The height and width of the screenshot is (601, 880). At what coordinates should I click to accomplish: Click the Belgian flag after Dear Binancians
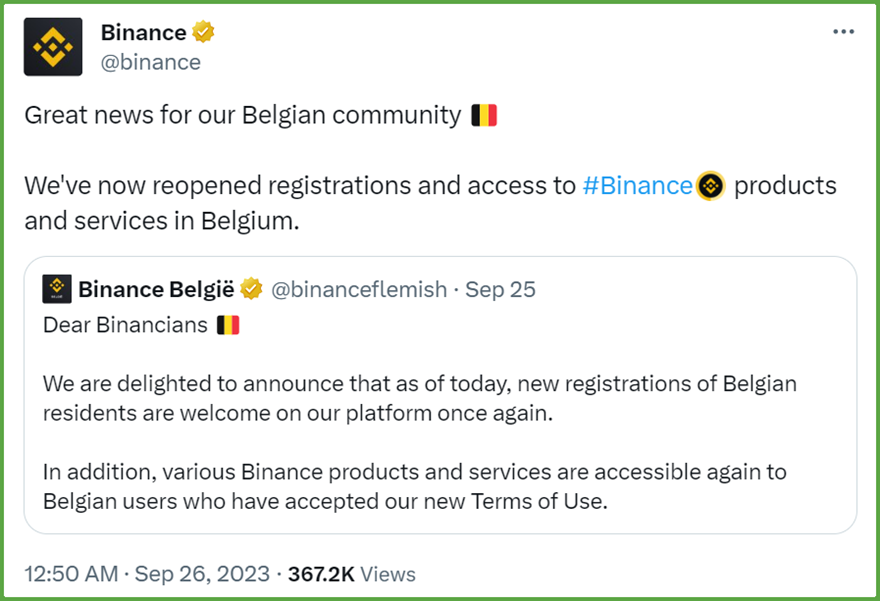coord(228,325)
